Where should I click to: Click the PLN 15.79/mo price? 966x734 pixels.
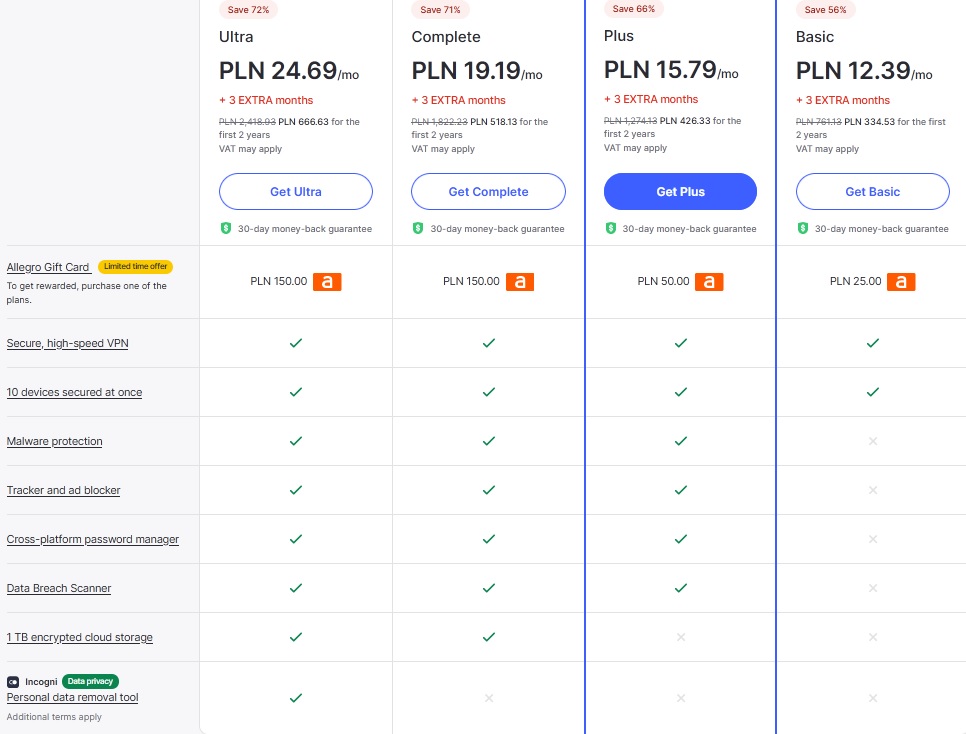tap(671, 70)
